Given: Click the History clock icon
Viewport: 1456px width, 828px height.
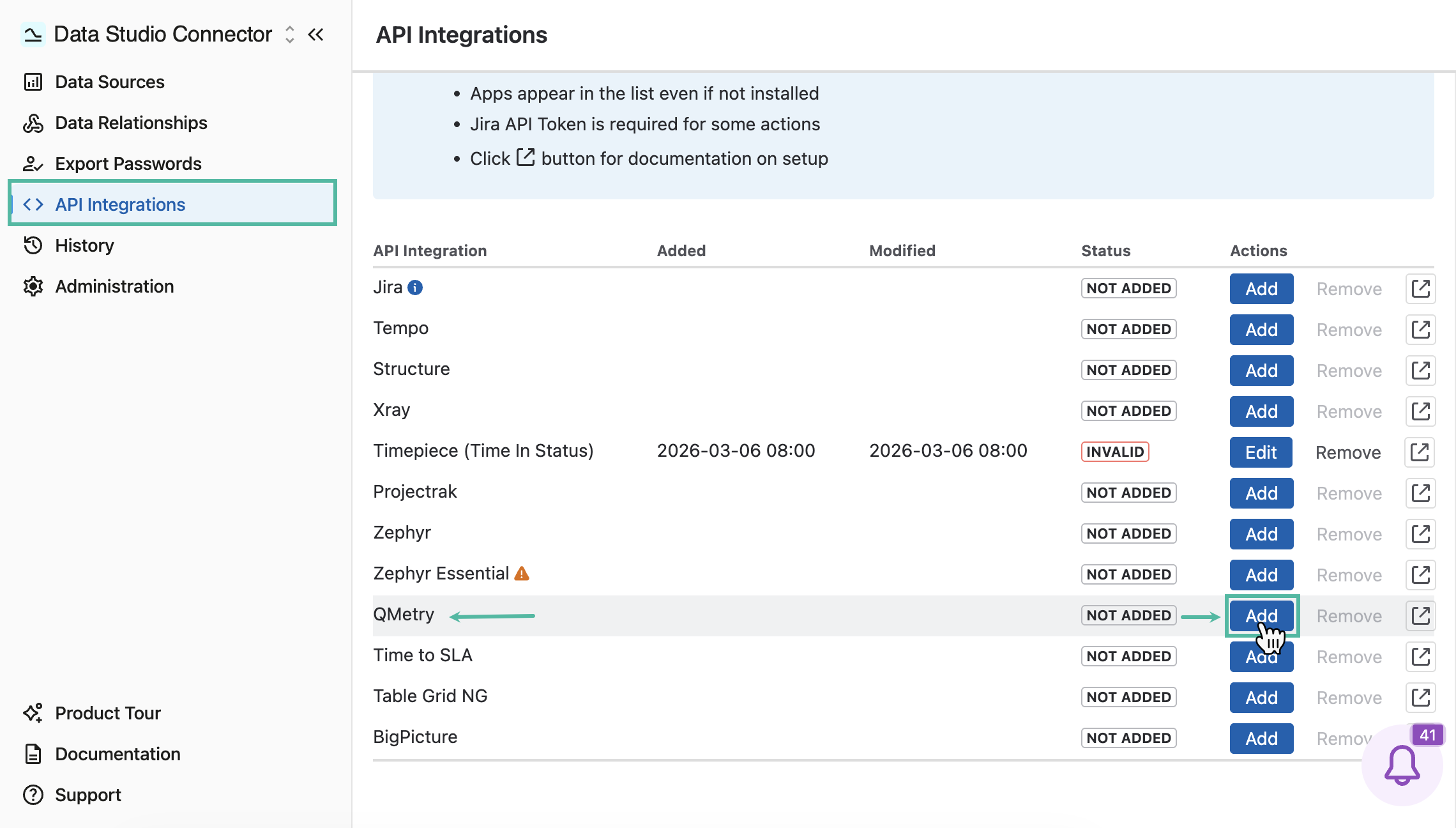Looking at the screenshot, I should pyautogui.click(x=33, y=245).
